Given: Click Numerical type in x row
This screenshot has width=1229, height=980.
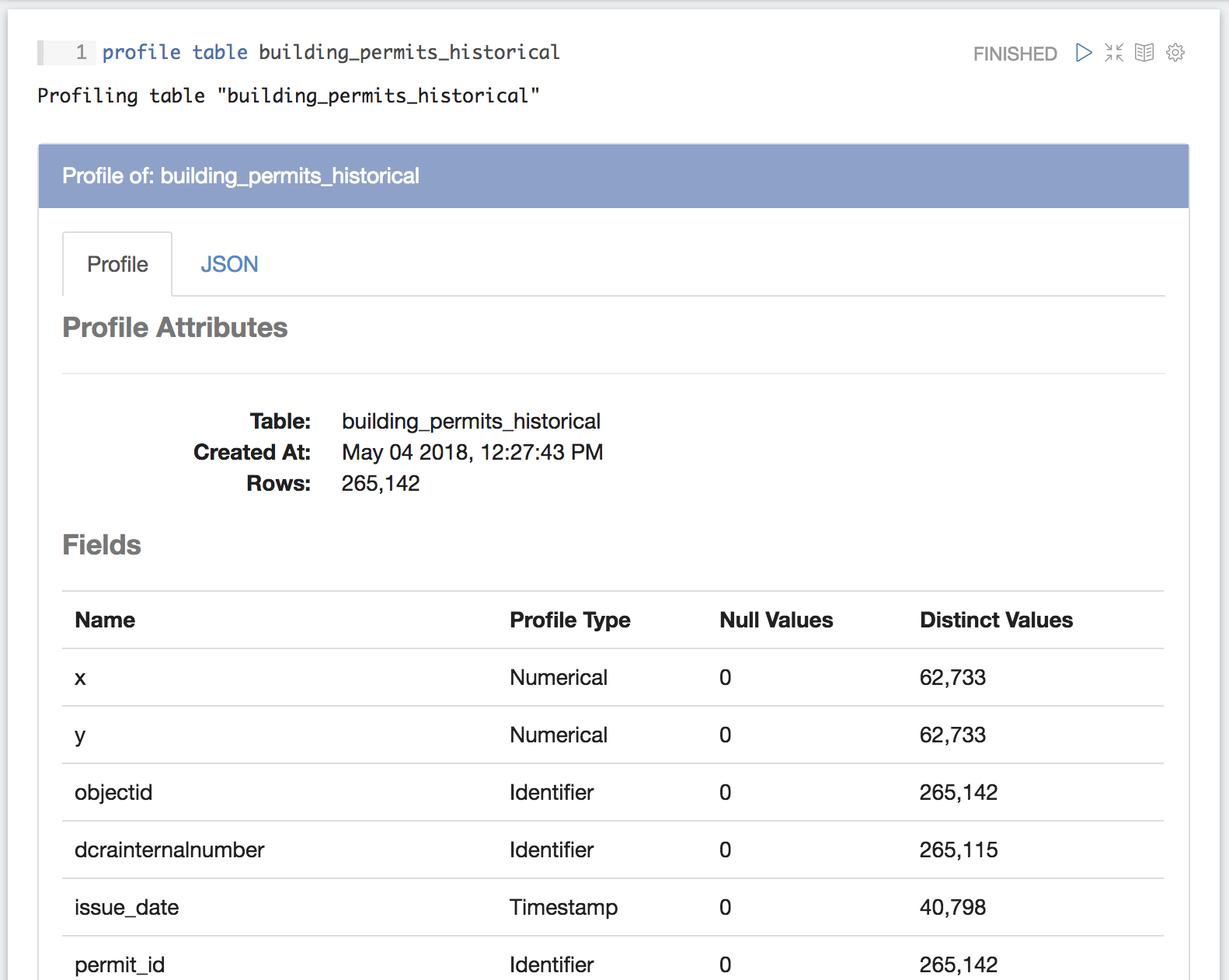Looking at the screenshot, I should 559,677.
